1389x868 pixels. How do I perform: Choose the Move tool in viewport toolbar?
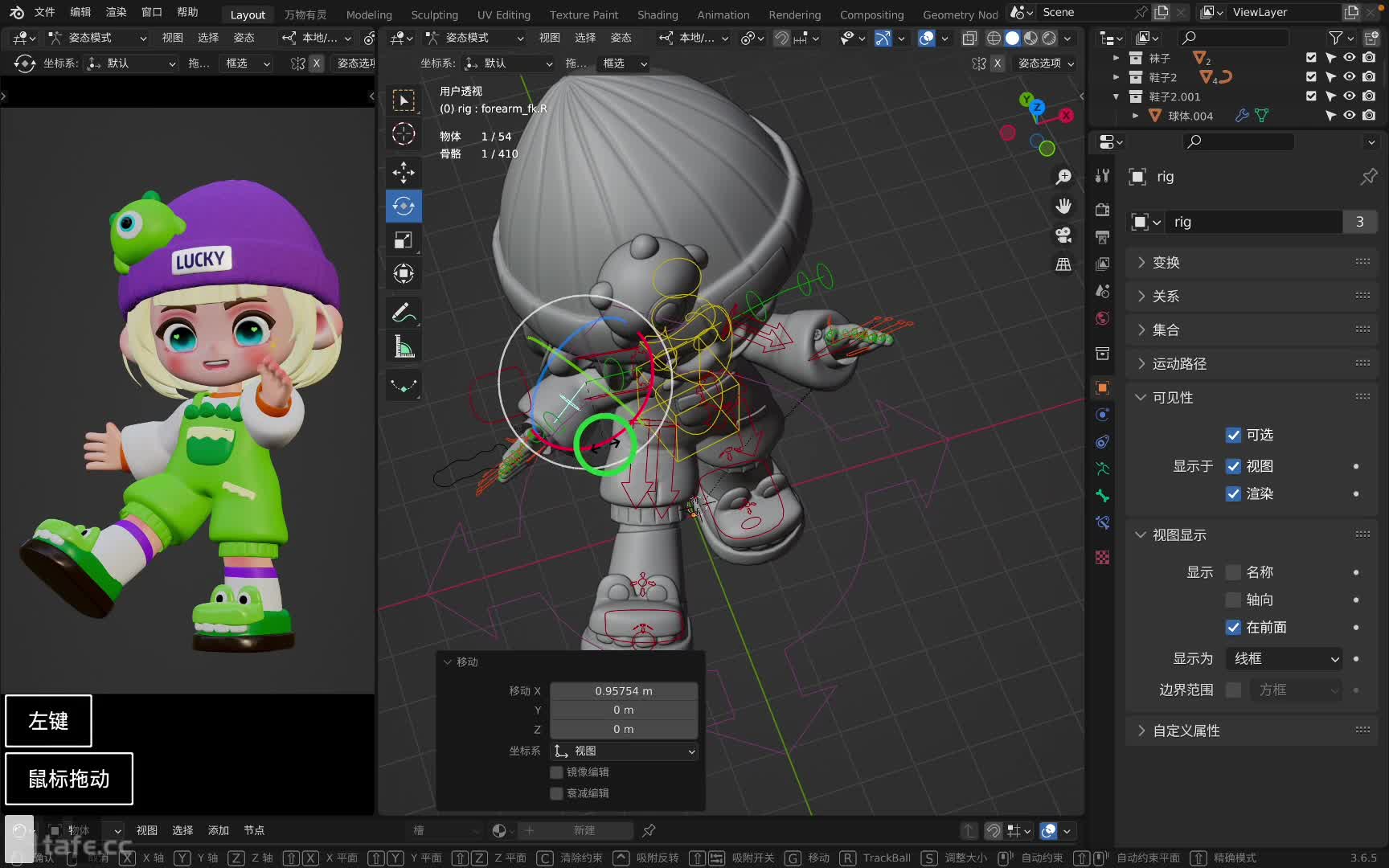pos(404,172)
